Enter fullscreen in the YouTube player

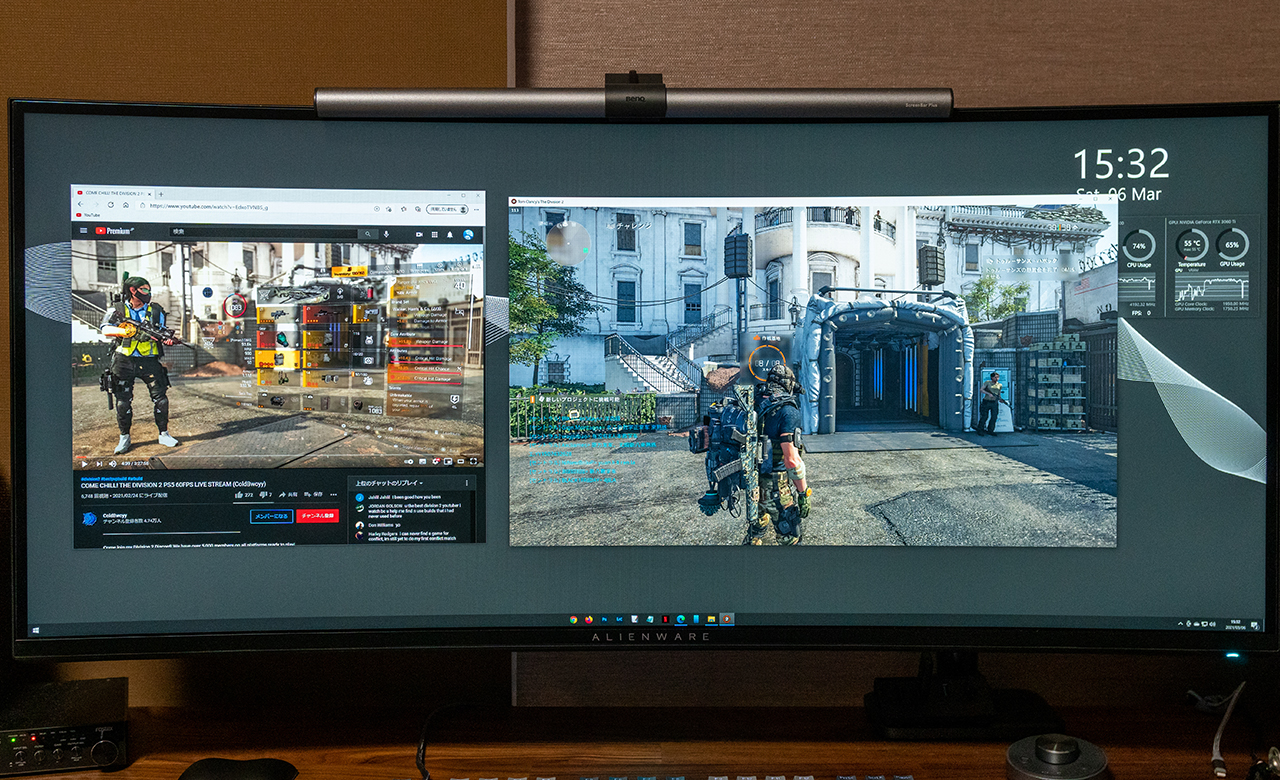click(473, 462)
